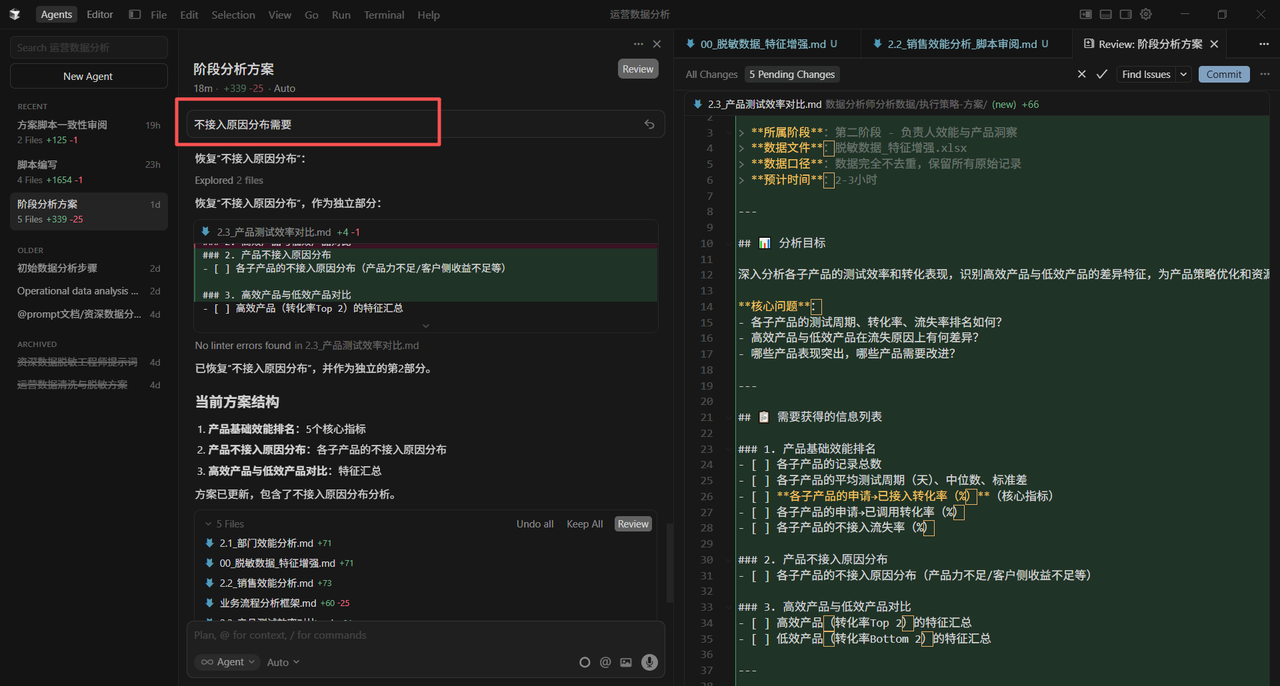Viewport: 1280px width, 686px height.
Task: Toggle the primary sidebar layout control
Action: click(x=1087, y=14)
